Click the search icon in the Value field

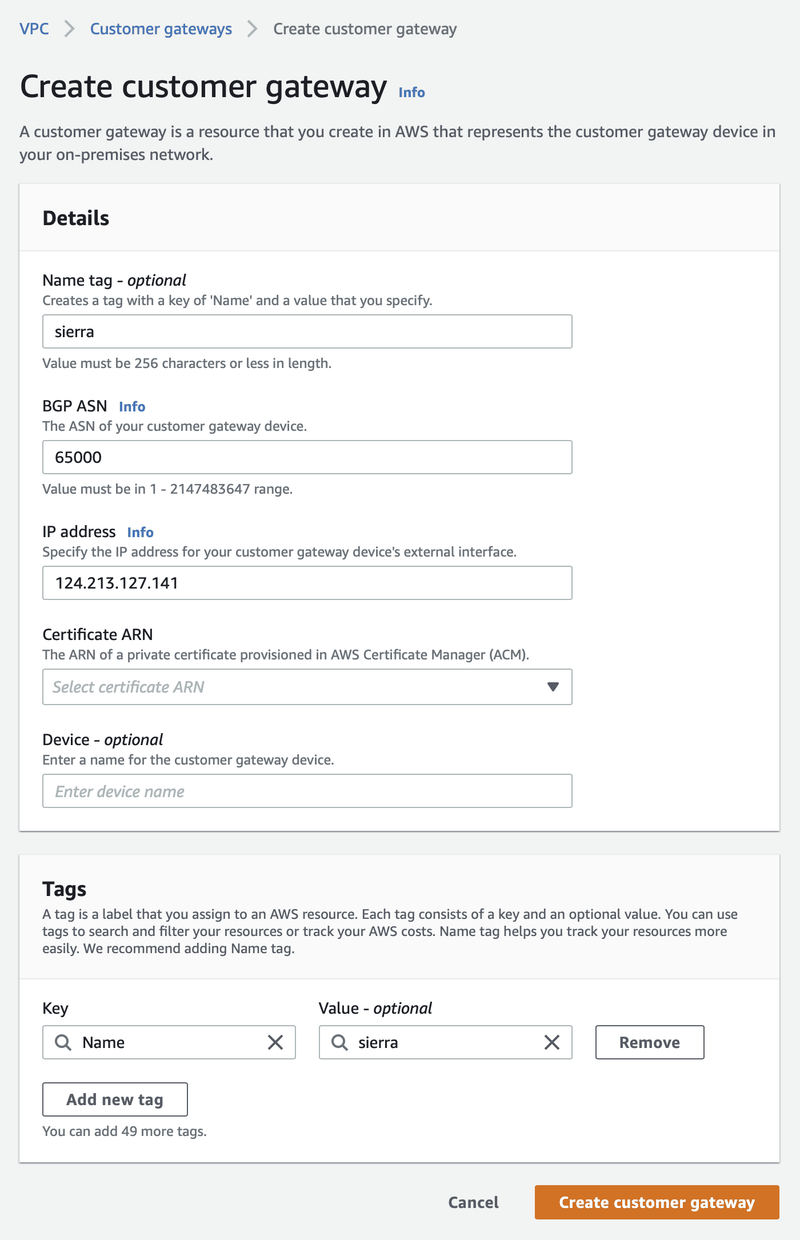339,1042
